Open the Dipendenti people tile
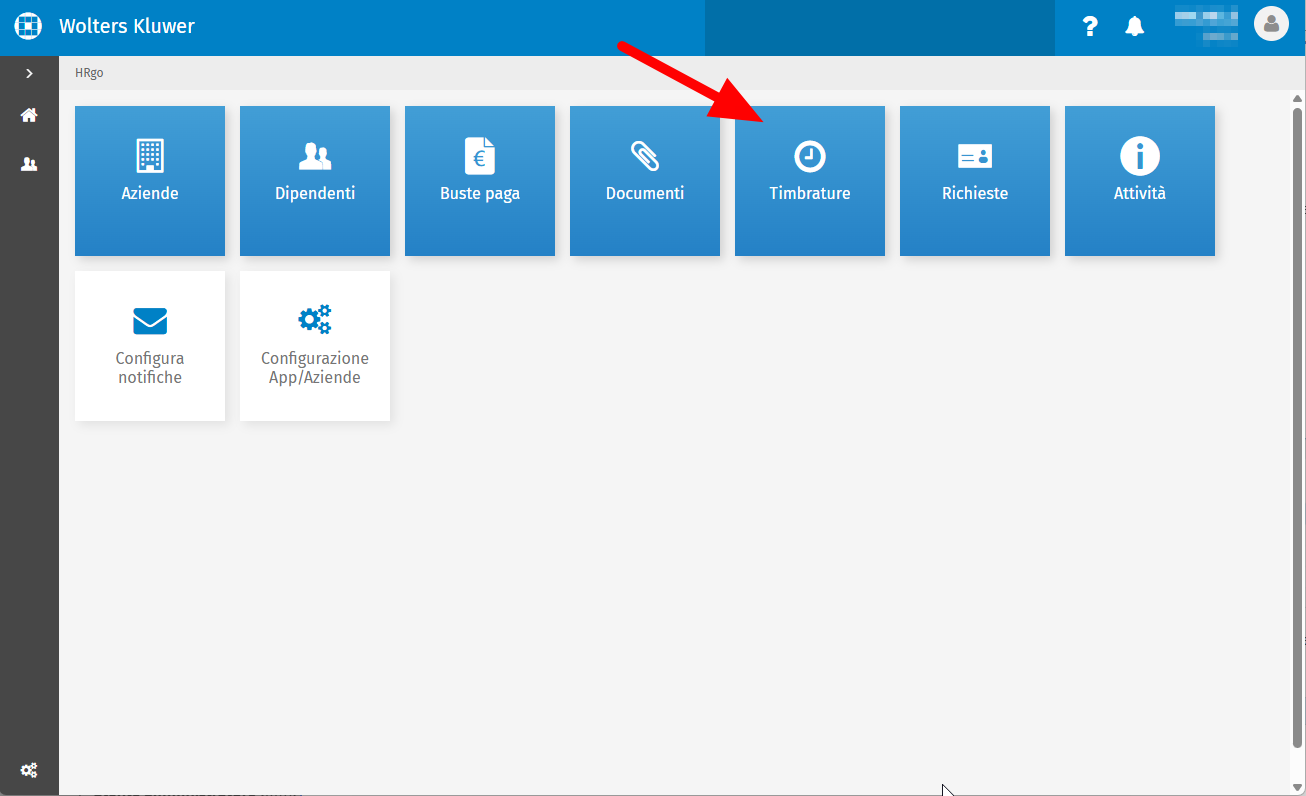The image size is (1306, 796). (x=315, y=181)
